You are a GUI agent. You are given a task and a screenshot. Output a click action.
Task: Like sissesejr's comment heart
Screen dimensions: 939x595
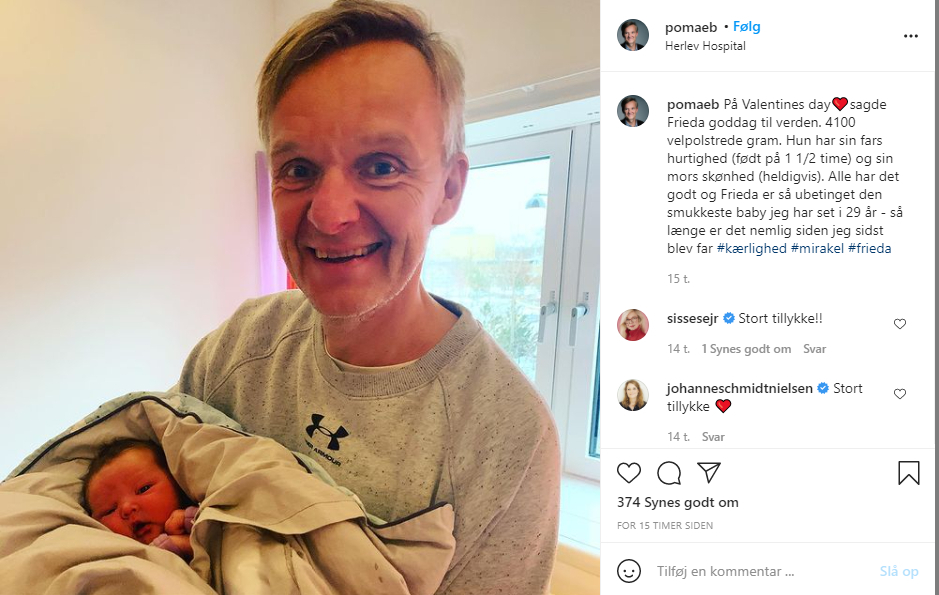point(899,324)
